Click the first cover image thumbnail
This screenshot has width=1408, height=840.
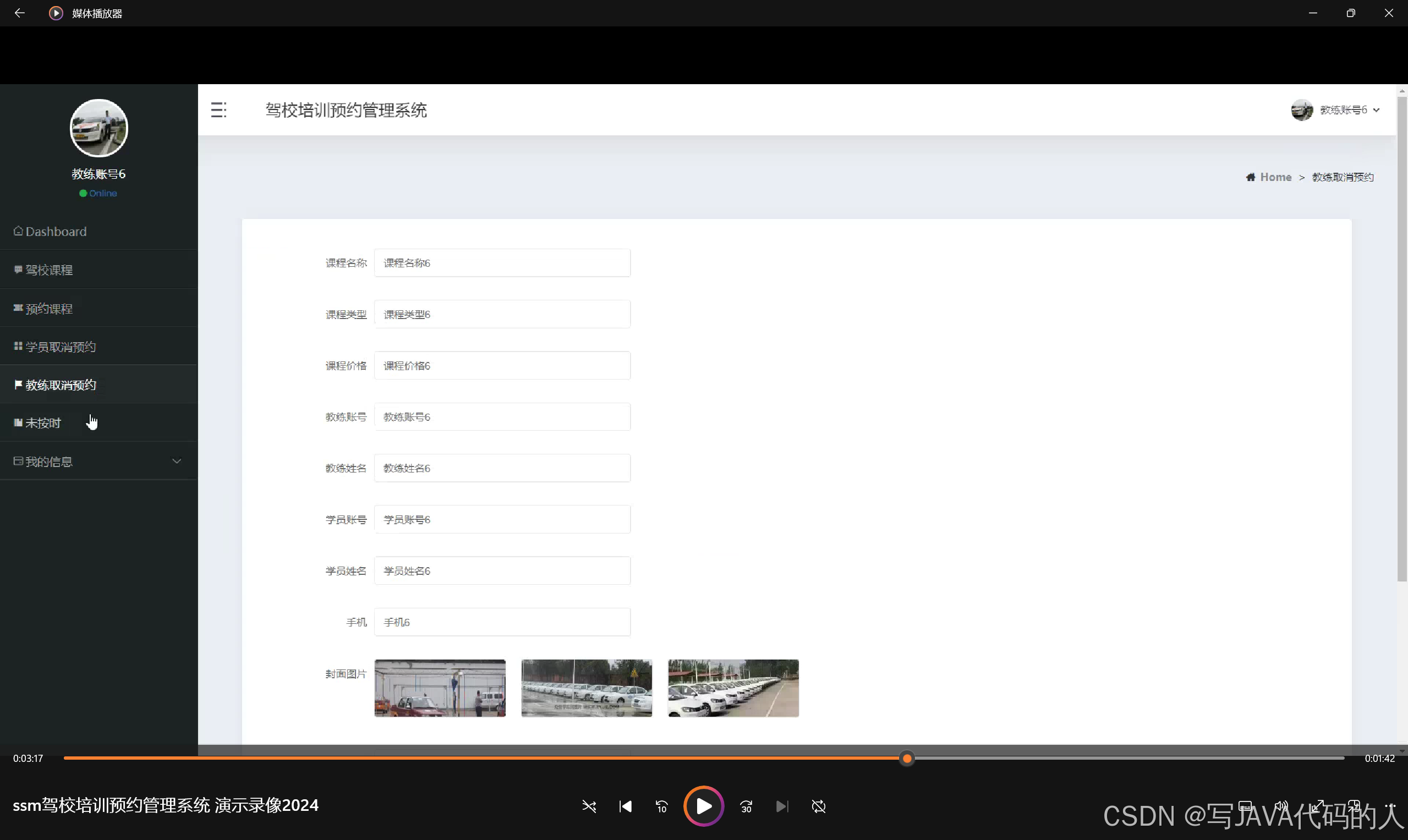[x=440, y=688]
